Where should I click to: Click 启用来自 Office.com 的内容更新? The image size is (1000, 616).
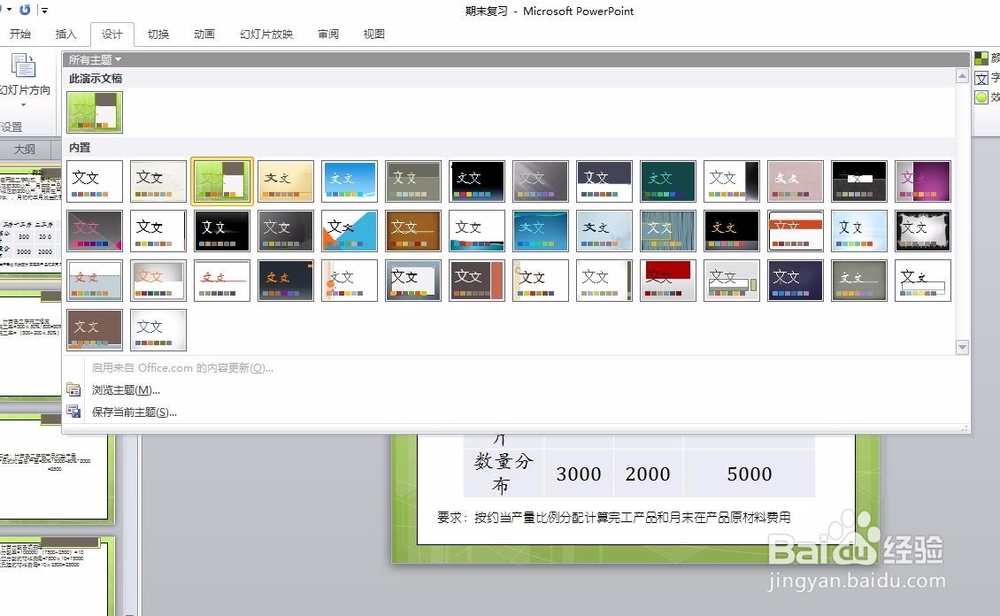coord(185,368)
